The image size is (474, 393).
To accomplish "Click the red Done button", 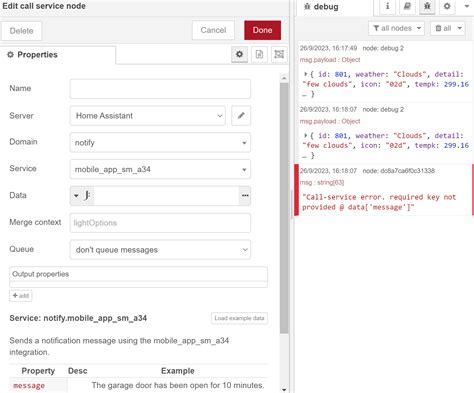I will (262, 30).
